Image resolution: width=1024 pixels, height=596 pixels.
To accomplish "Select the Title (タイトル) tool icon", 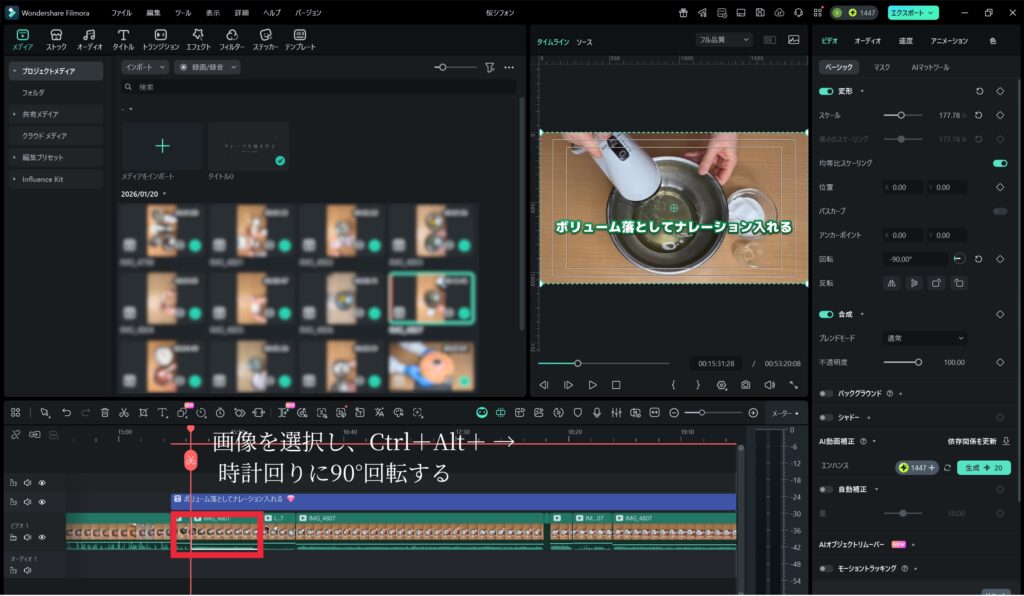I will coord(123,39).
